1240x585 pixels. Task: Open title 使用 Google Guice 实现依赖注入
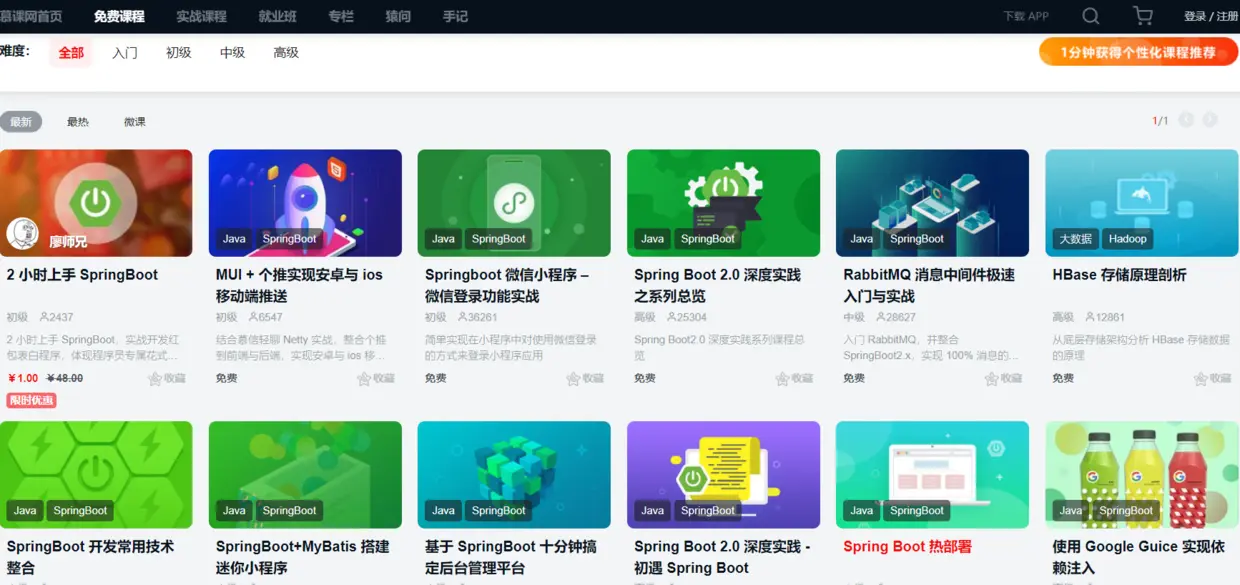[1138, 557]
